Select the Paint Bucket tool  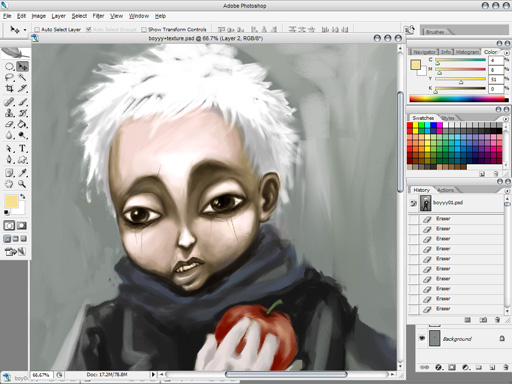[22, 124]
